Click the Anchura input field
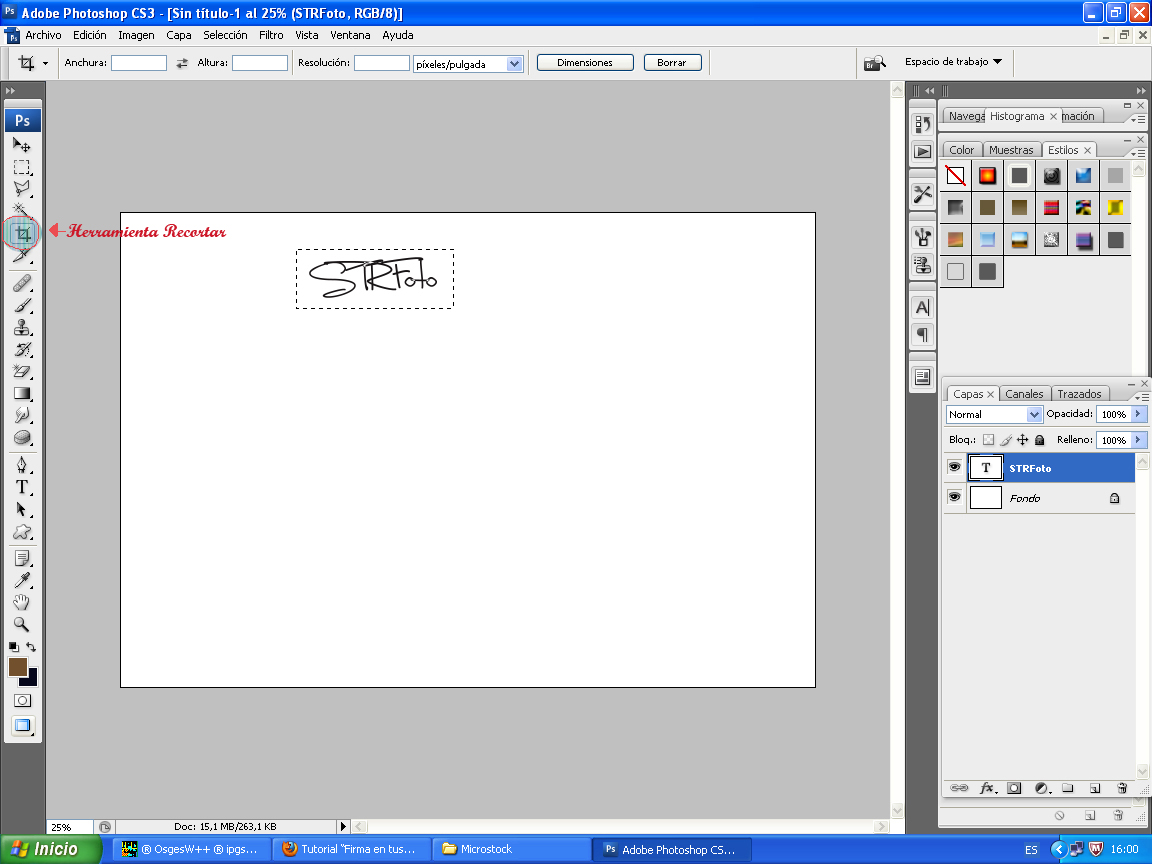 [x=139, y=63]
